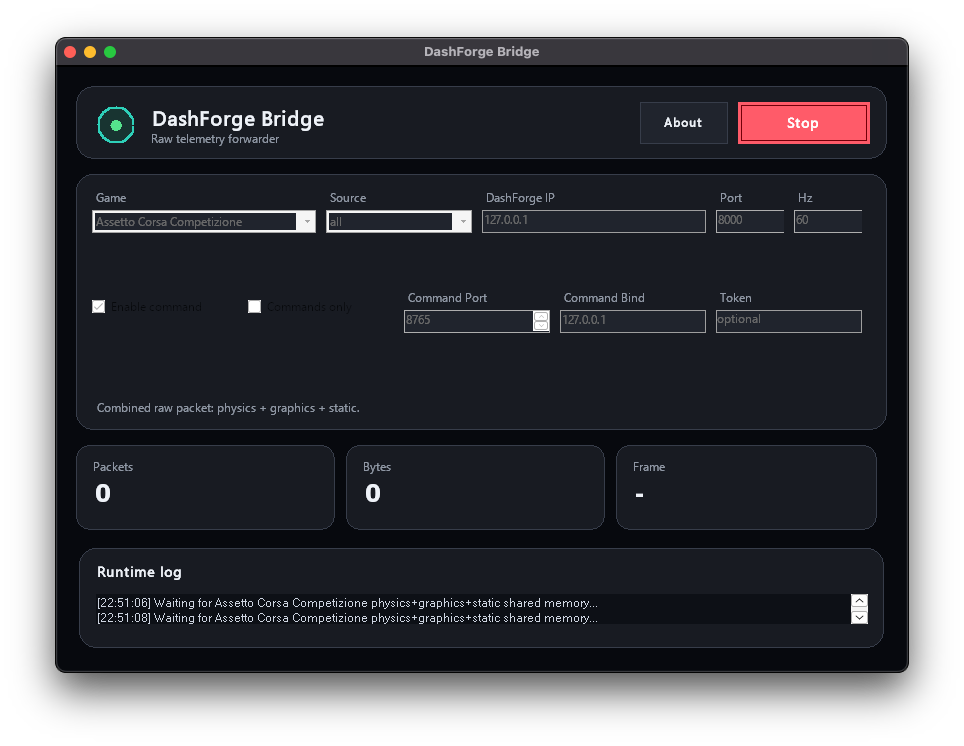Open the About dialog

coord(683,123)
